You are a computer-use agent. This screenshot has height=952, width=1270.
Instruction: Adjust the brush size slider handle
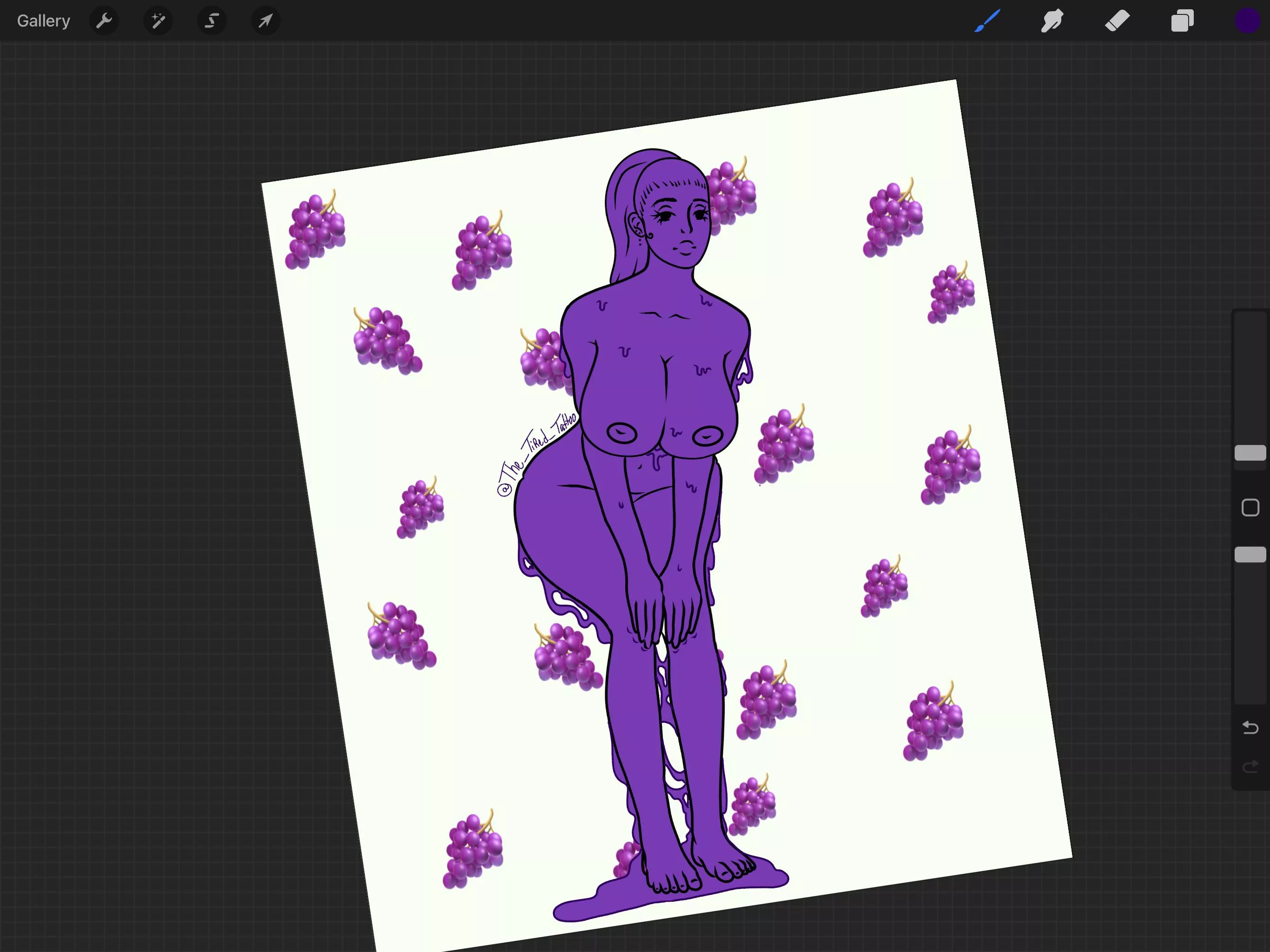click(x=1250, y=453)
